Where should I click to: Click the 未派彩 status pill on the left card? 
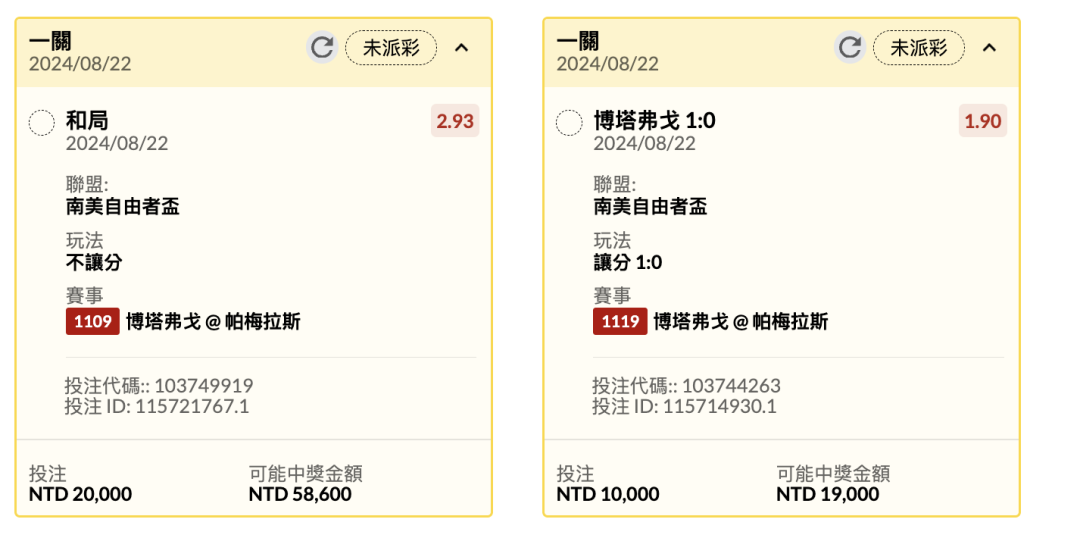[x=391, y=48]
